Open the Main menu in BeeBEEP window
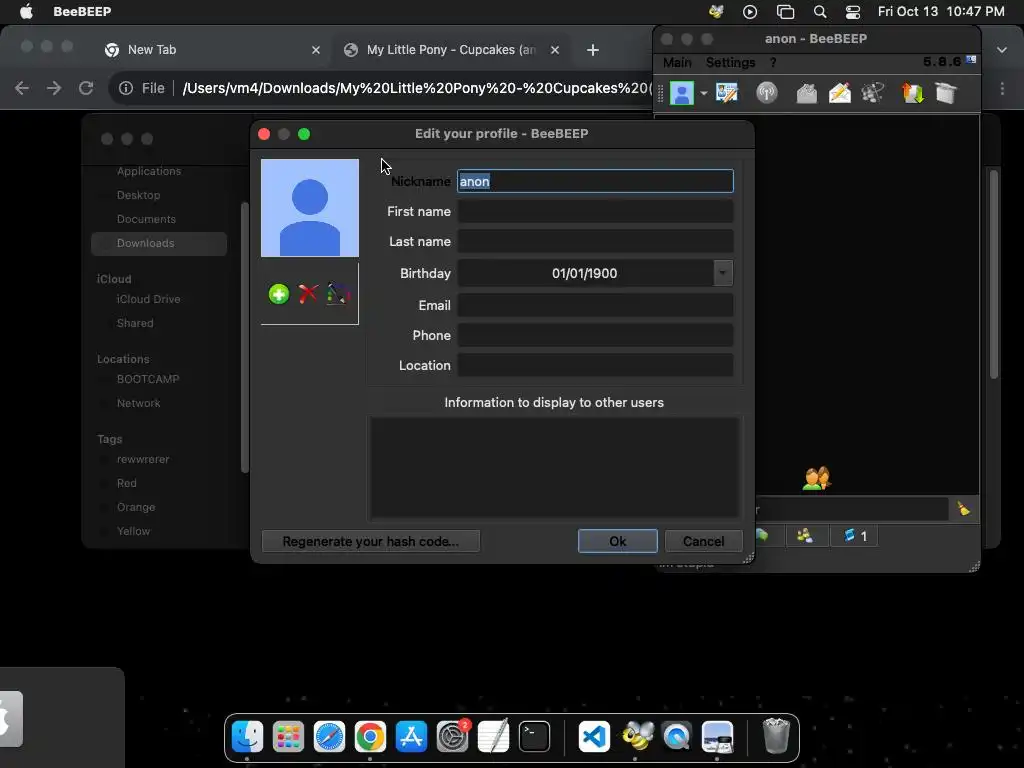This screenshot has height=768, width=1024. pyautogui.click(x=677, y=62)
